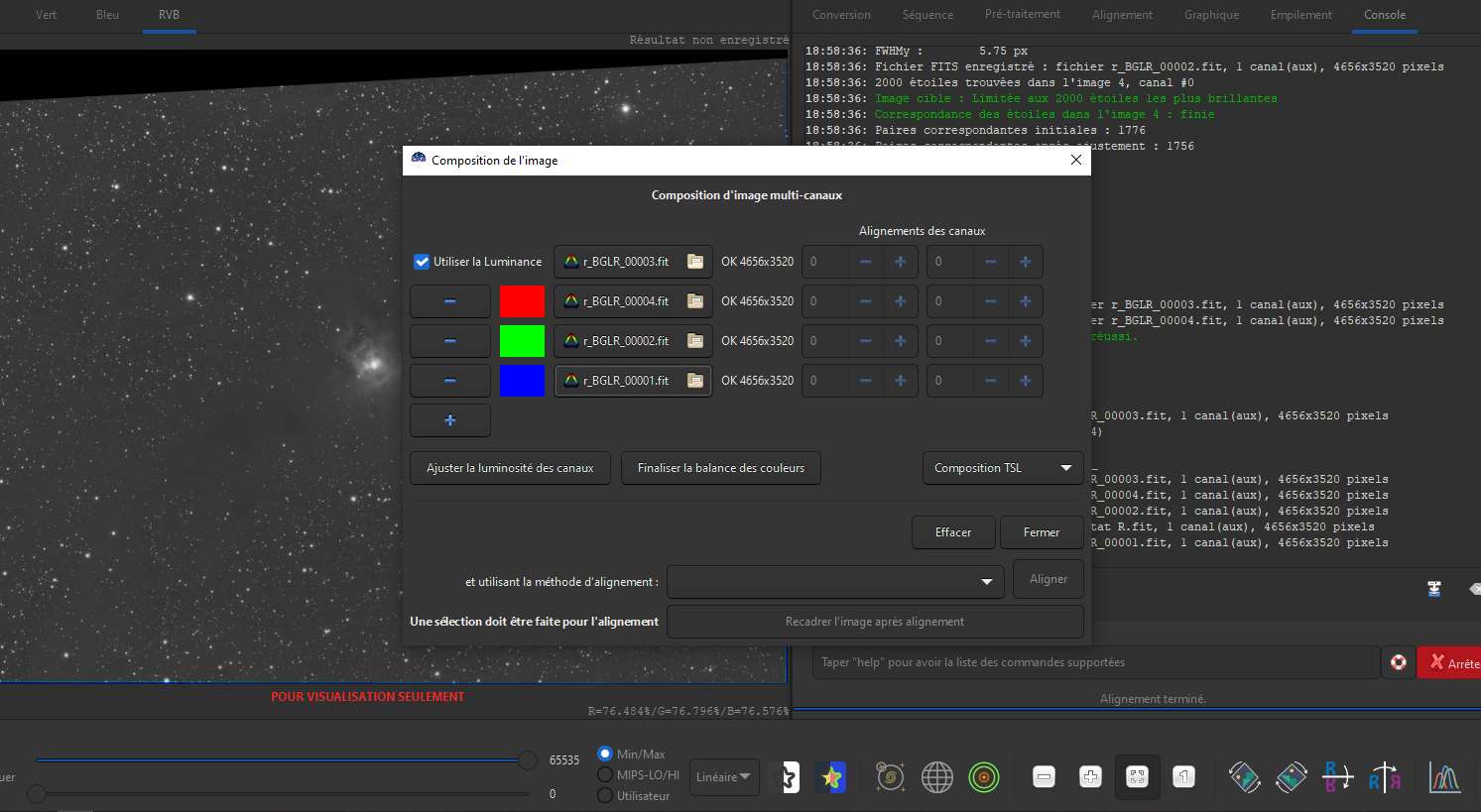Image resolution: width=1481 pixels, height=812 pixels.
Task: Click Finaliser la balance des couleurs
Action: point(721,468)
